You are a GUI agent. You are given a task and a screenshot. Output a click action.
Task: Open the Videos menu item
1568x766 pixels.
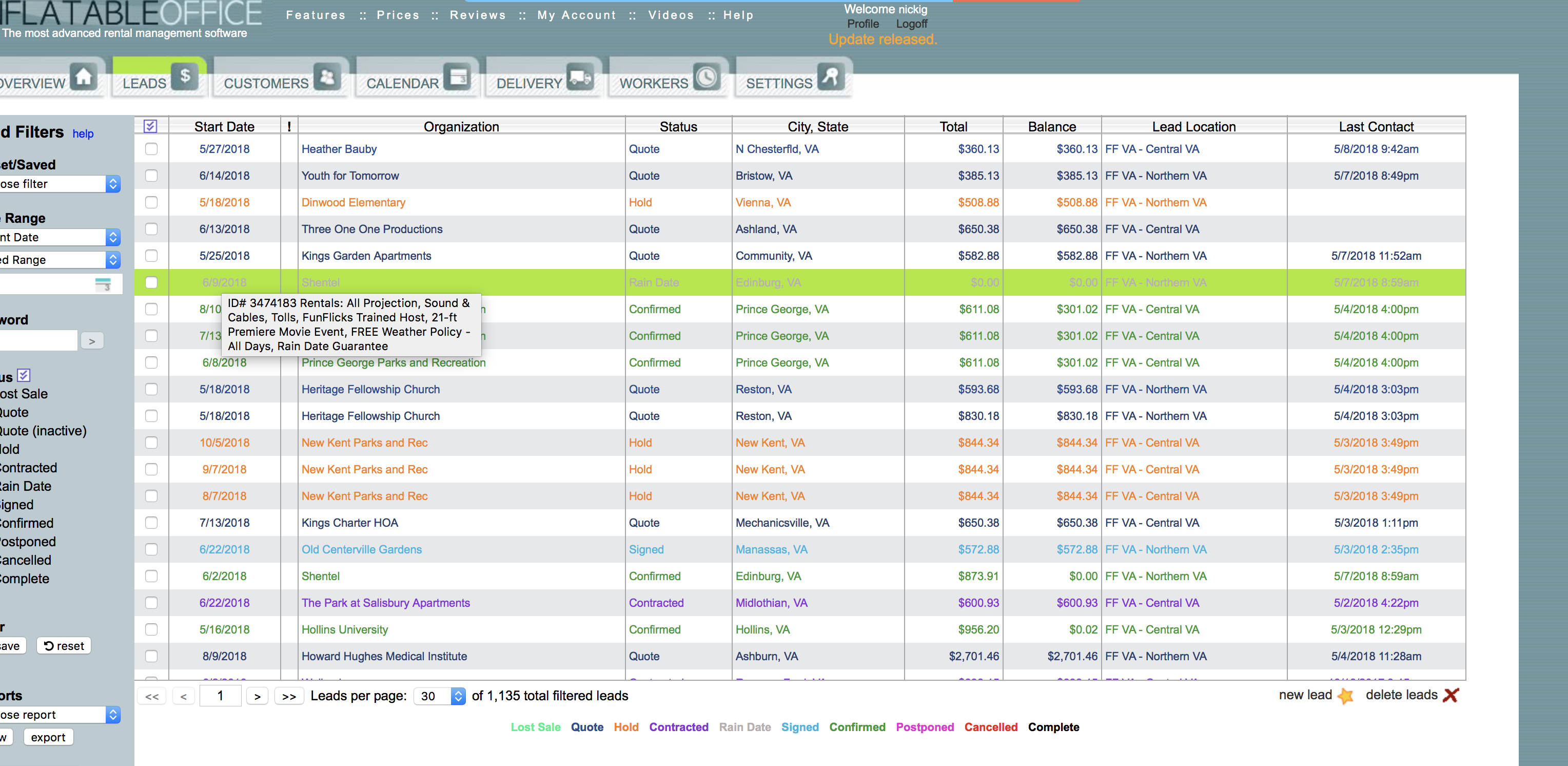point(671,15)
